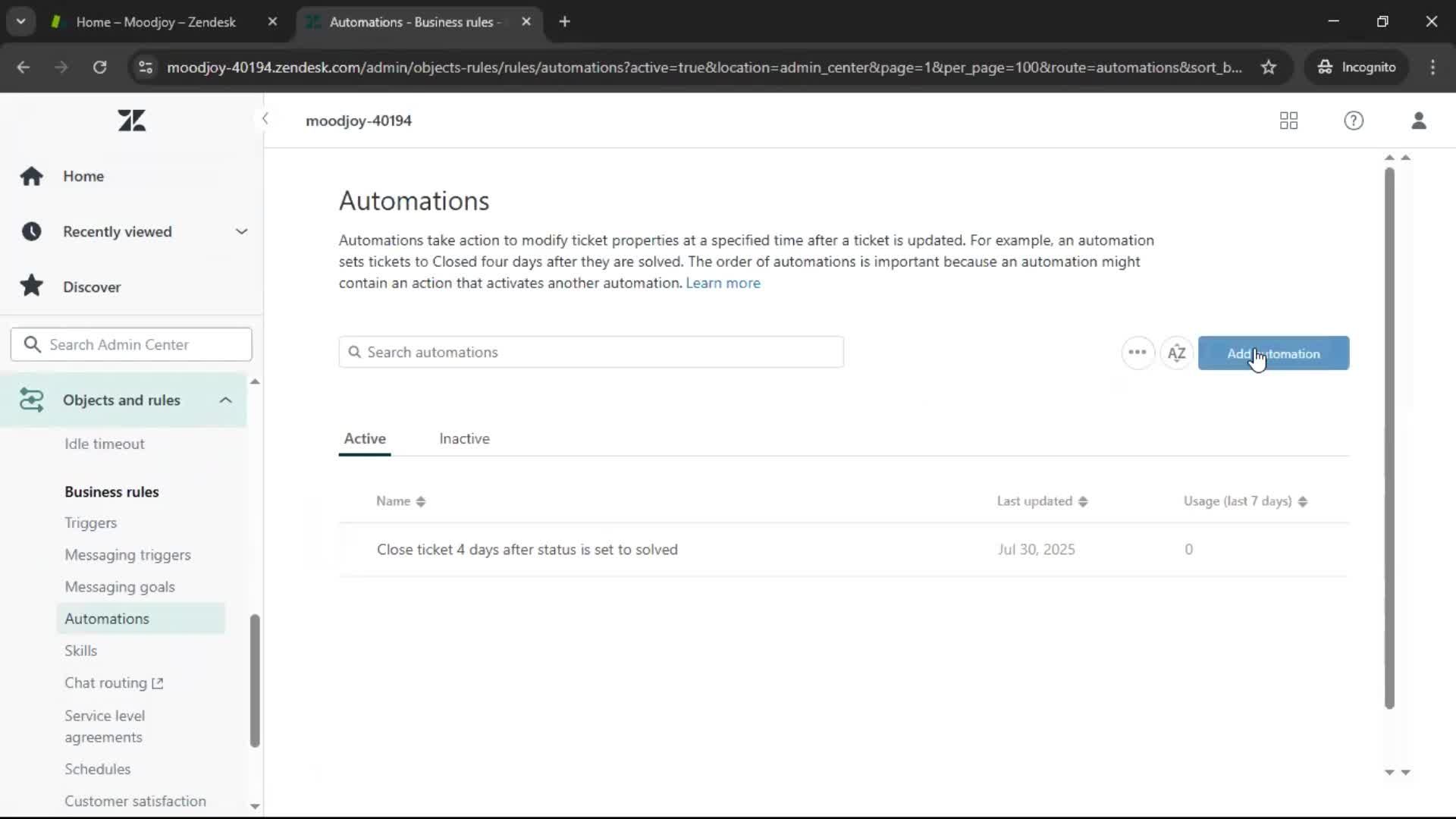The height and width of the screenshot is (819, 1456).
Task: Reload the page
Action: 99,67
